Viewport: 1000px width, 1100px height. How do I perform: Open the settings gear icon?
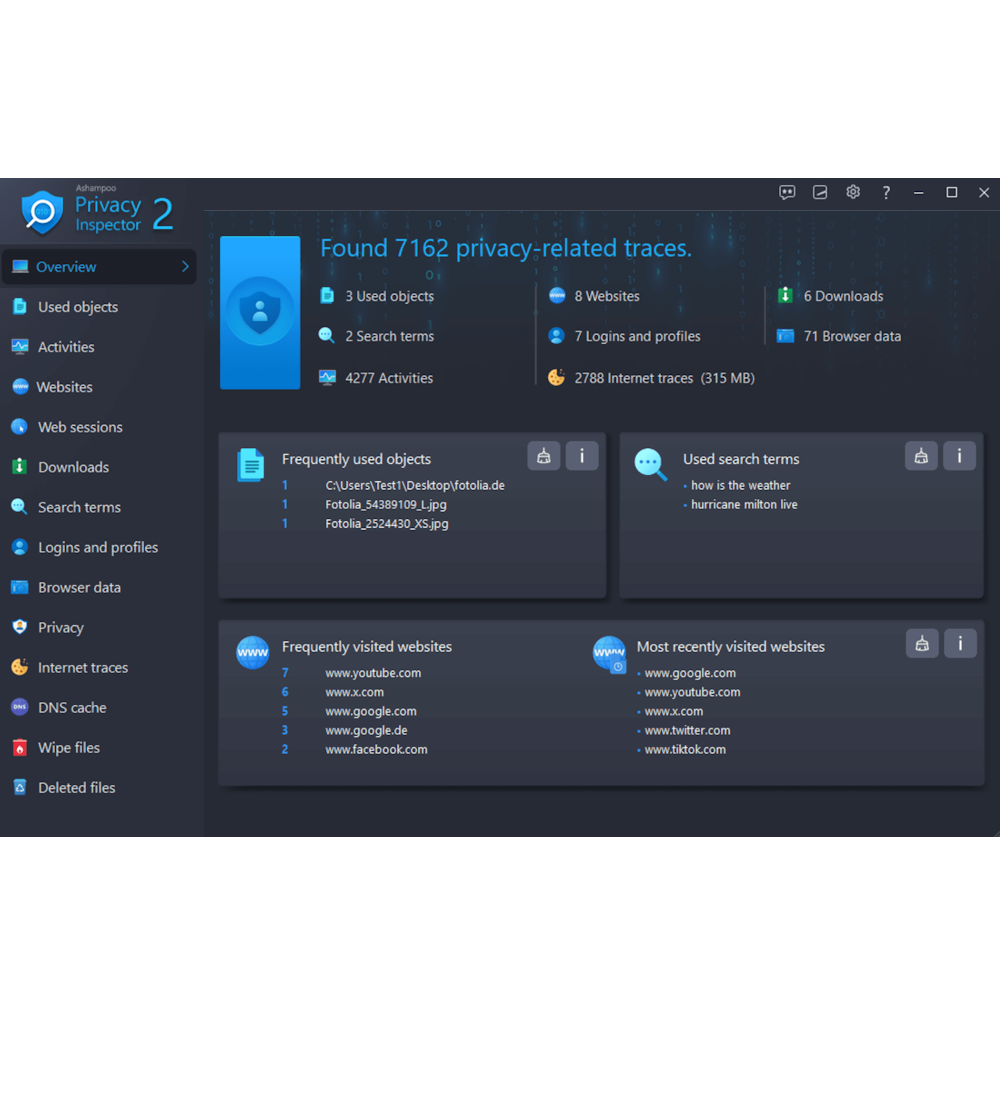click(853, 193)
